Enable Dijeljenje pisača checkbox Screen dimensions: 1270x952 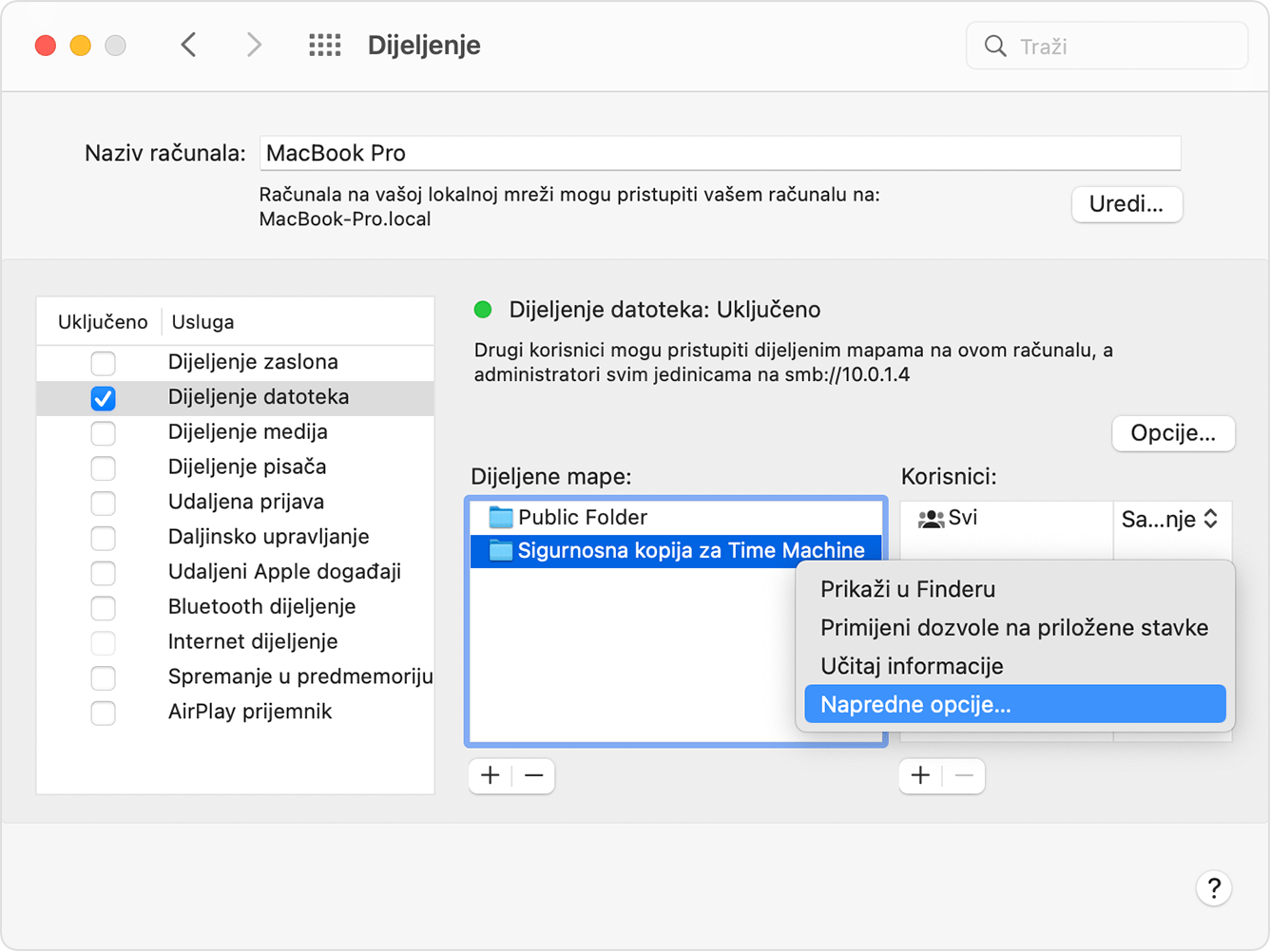pos(103,467)
